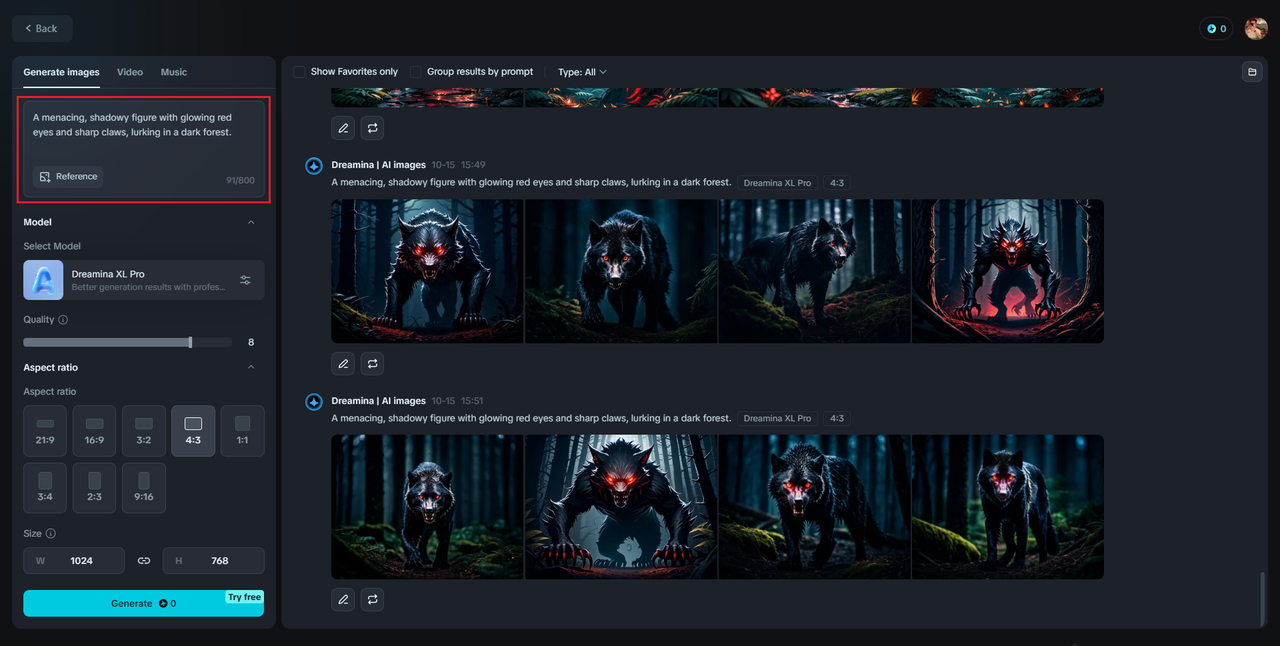Click the Quality value 8
1280x646 pixels.
251,342
